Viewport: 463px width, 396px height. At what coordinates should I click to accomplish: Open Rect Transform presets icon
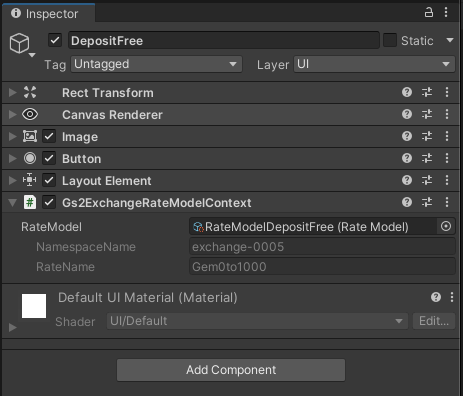pos(427,92)
